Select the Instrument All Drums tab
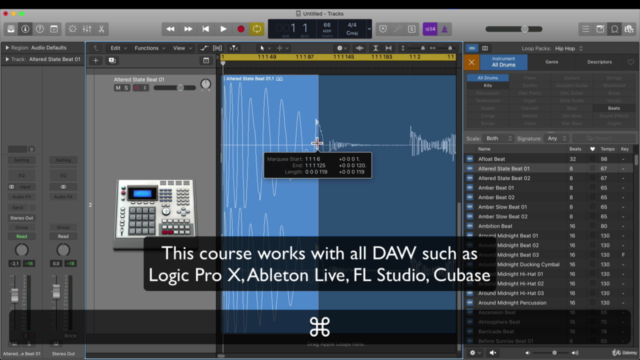Image resolution: width=640 pixels, height=360 pixels. tap(504, 62)
